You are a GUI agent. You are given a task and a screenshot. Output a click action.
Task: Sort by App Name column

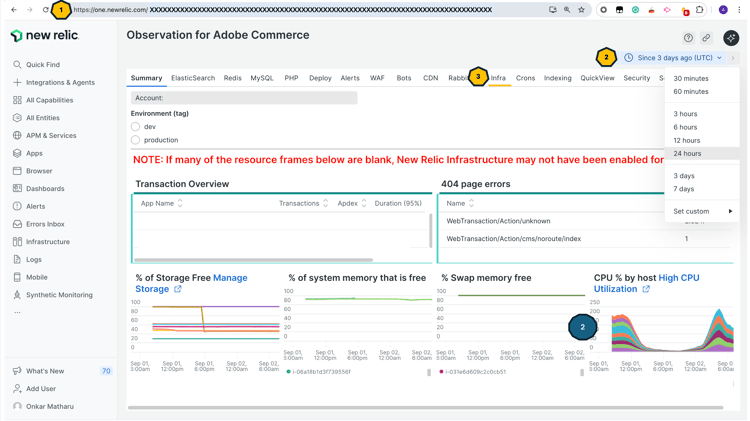click(x=162, y=203)
